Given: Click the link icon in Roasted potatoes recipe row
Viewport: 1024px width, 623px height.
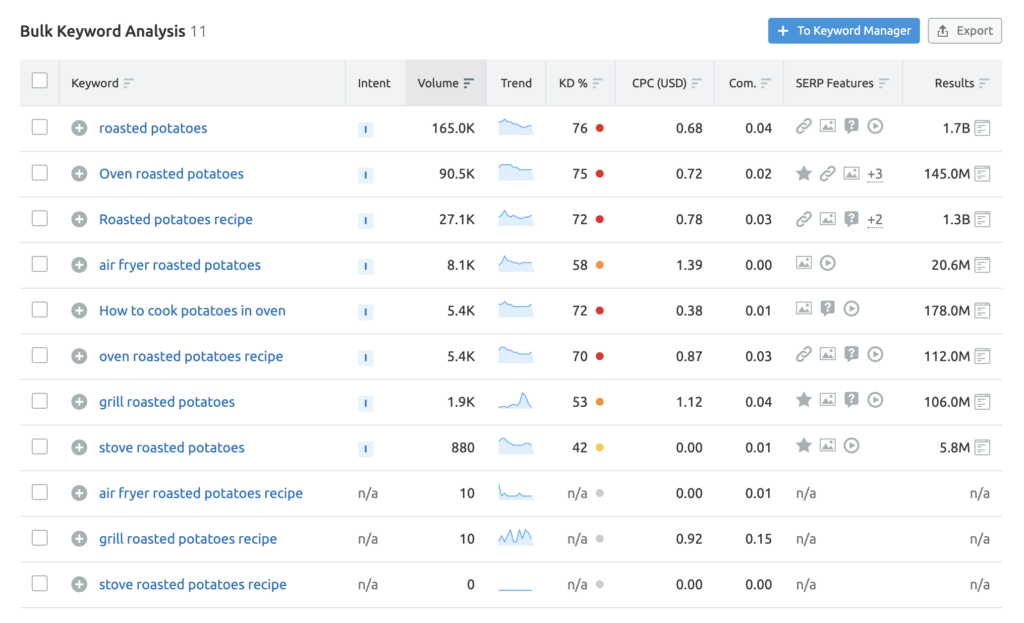Looking at the screenshot, I should click(804, 219).
